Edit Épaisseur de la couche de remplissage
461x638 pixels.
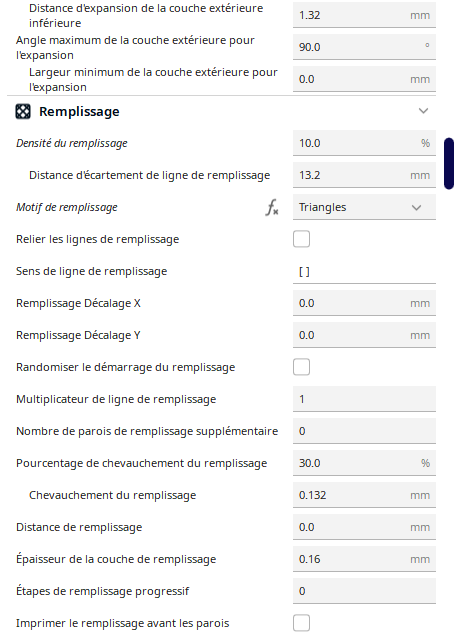pos(364,559)
